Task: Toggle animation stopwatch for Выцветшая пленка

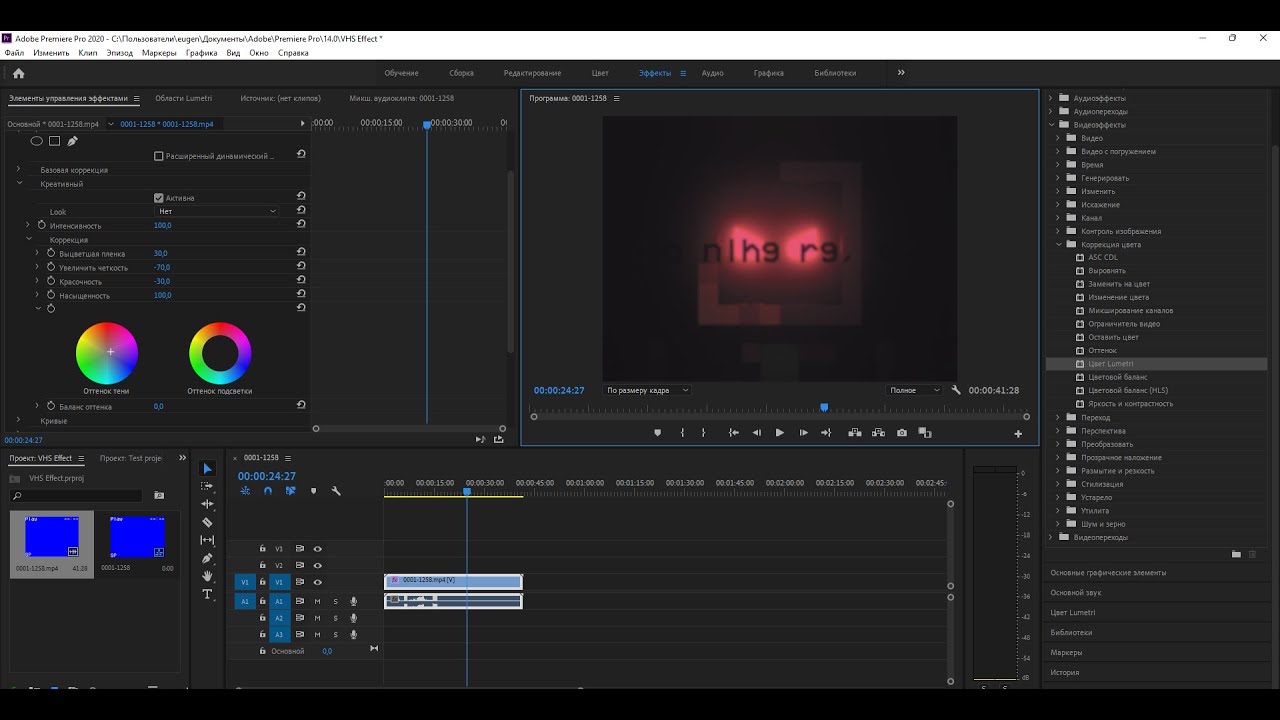Action: pyautogui.click(x=51, y=253)
